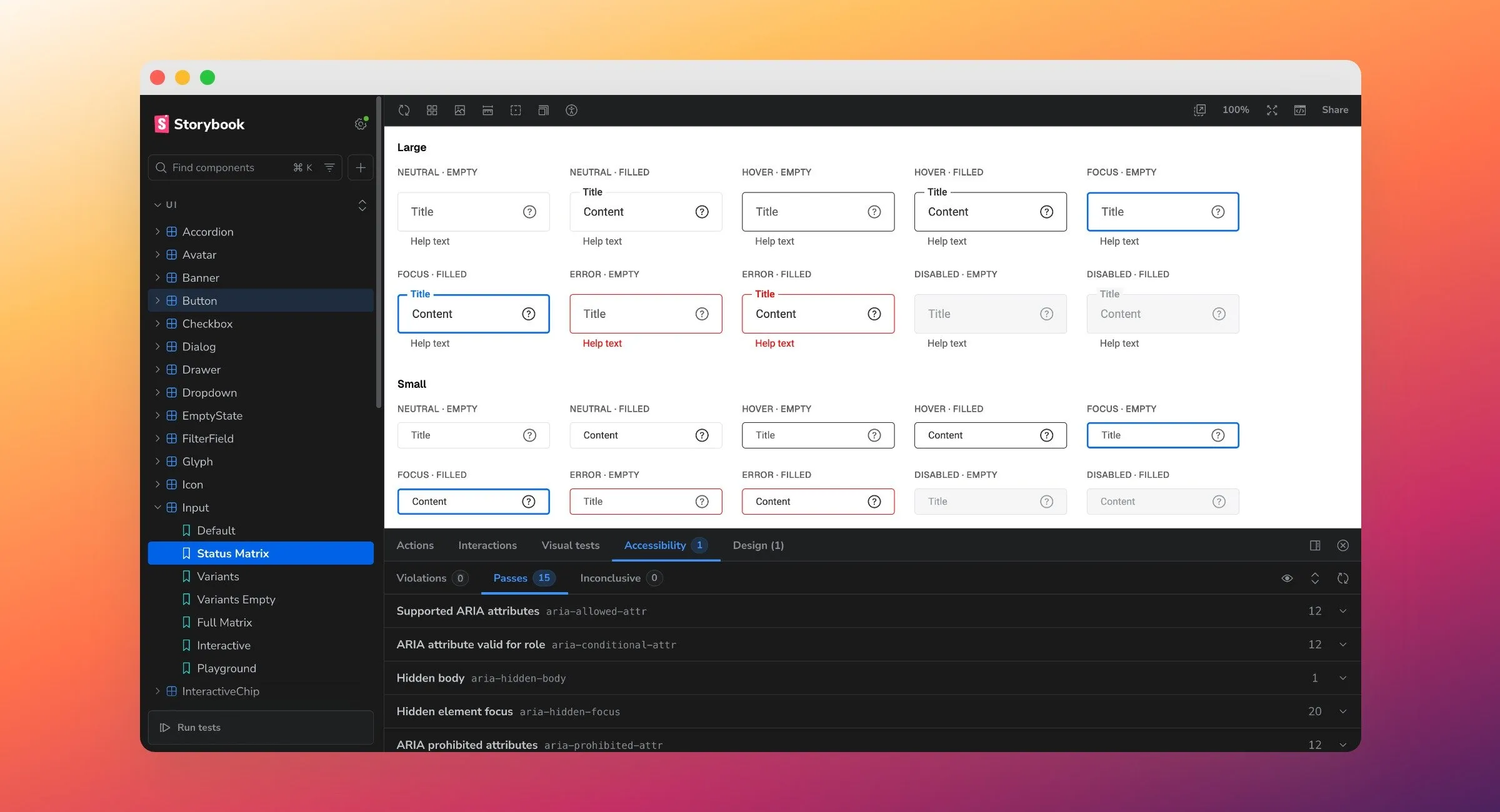Change addon panel orientation icon
The image size is (1500, 812).
point(1315,545)
